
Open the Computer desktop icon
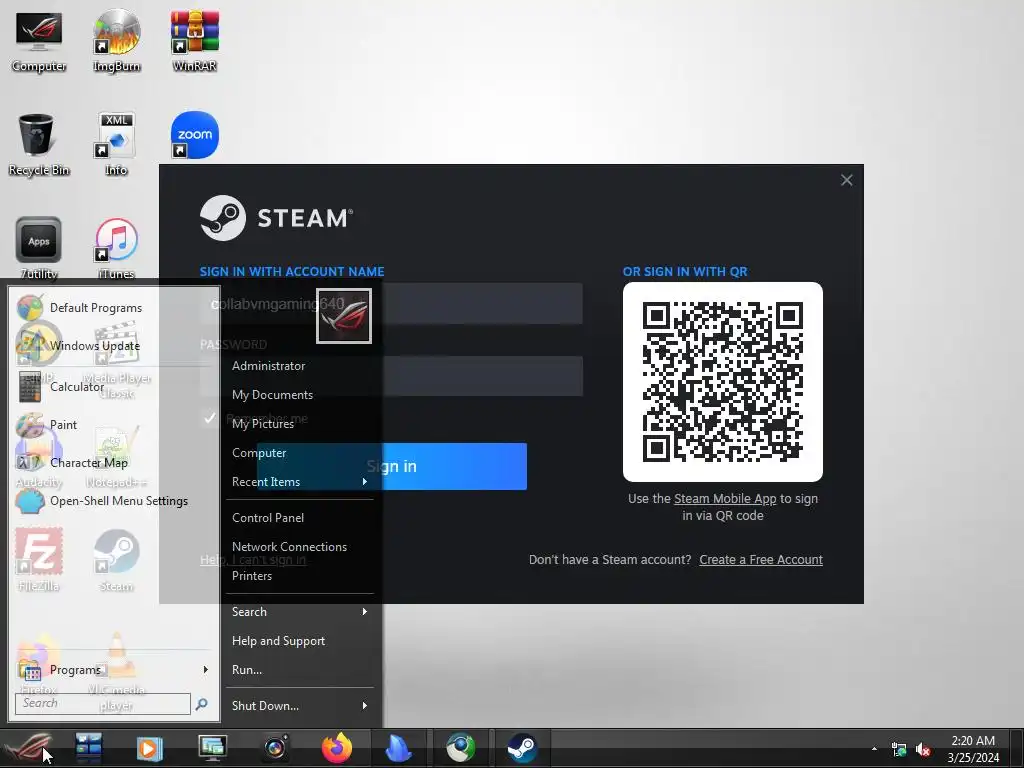click(39, 40)
